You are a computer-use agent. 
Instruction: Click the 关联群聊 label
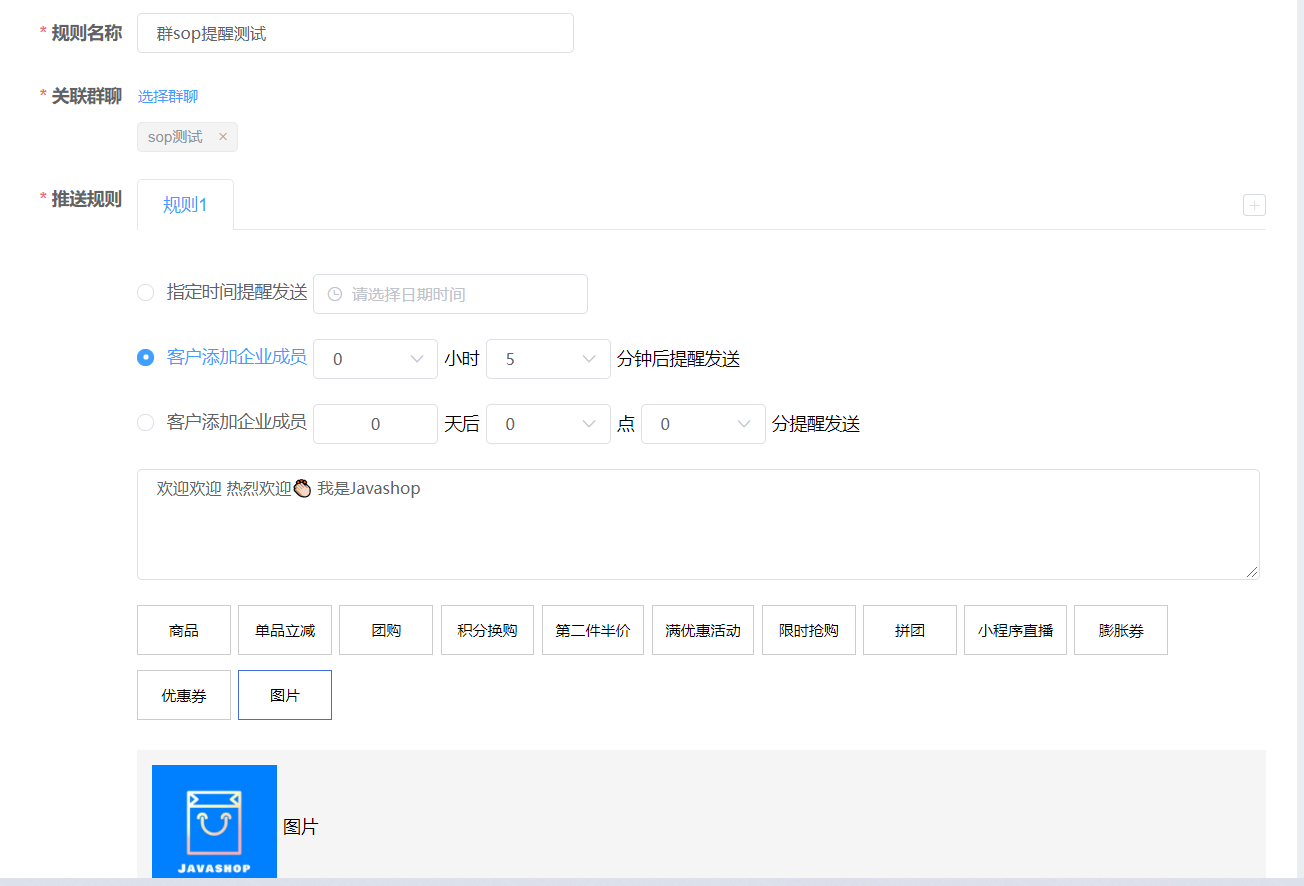point(87,96)
